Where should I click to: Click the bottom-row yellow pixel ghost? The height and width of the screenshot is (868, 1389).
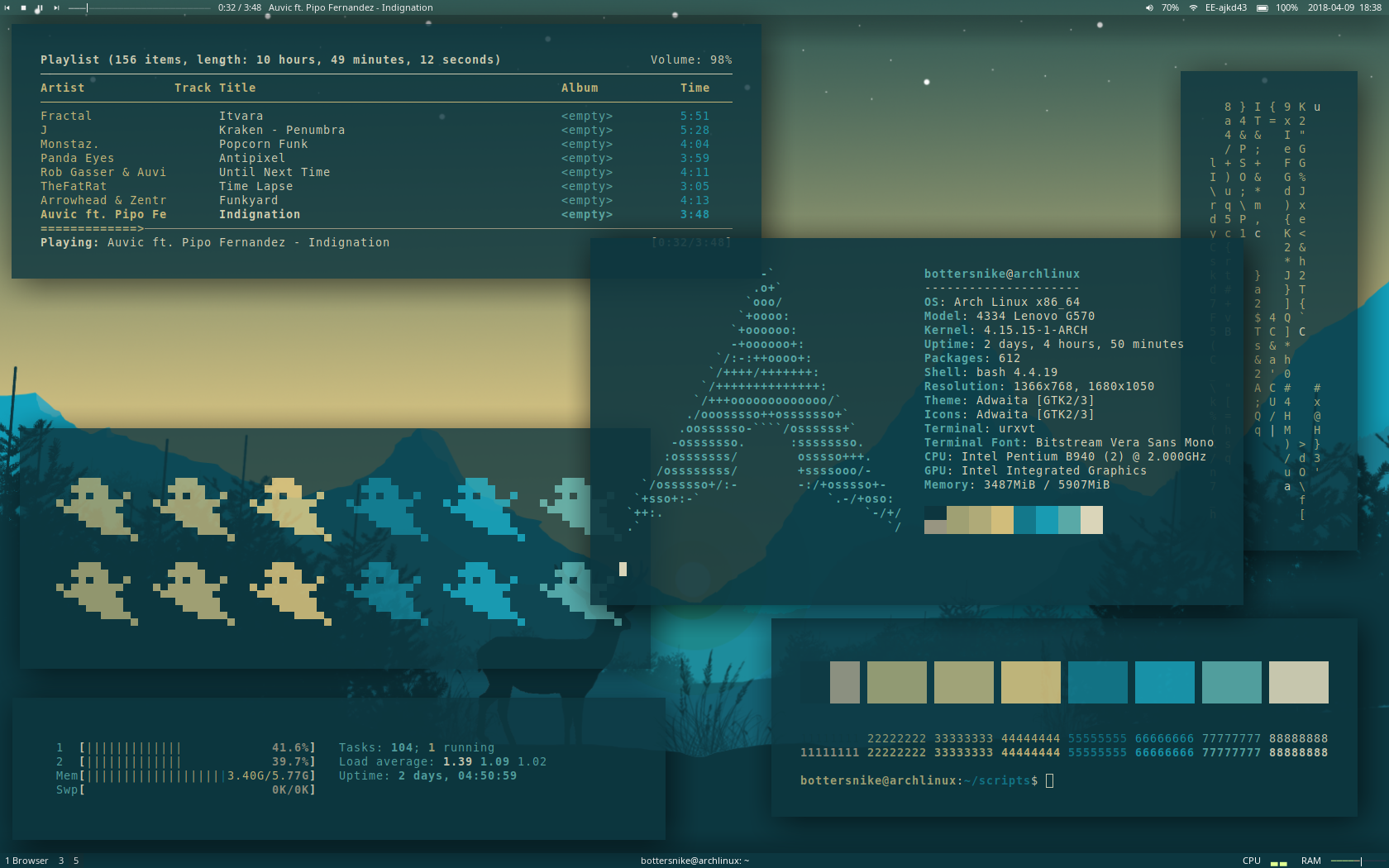coord(289,594)
